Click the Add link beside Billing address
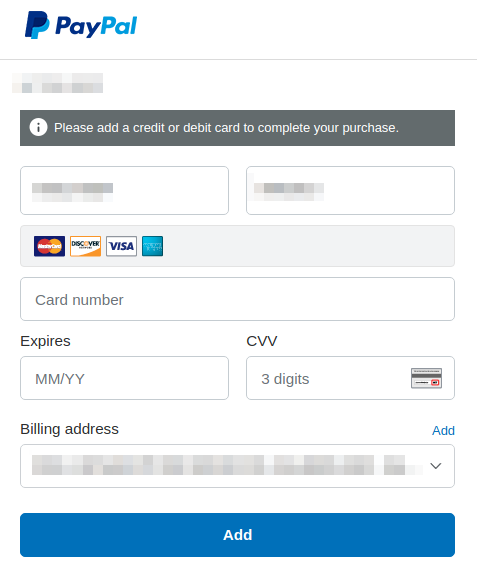The height and width of the screenshot is (578, 477). (x=443, y=430)
